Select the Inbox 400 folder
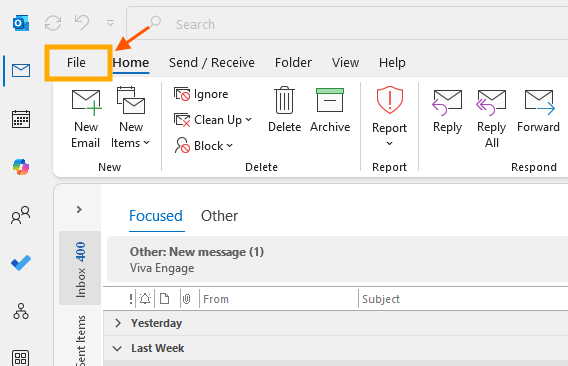Screen dimensions: 568x366 click(80, 269)
